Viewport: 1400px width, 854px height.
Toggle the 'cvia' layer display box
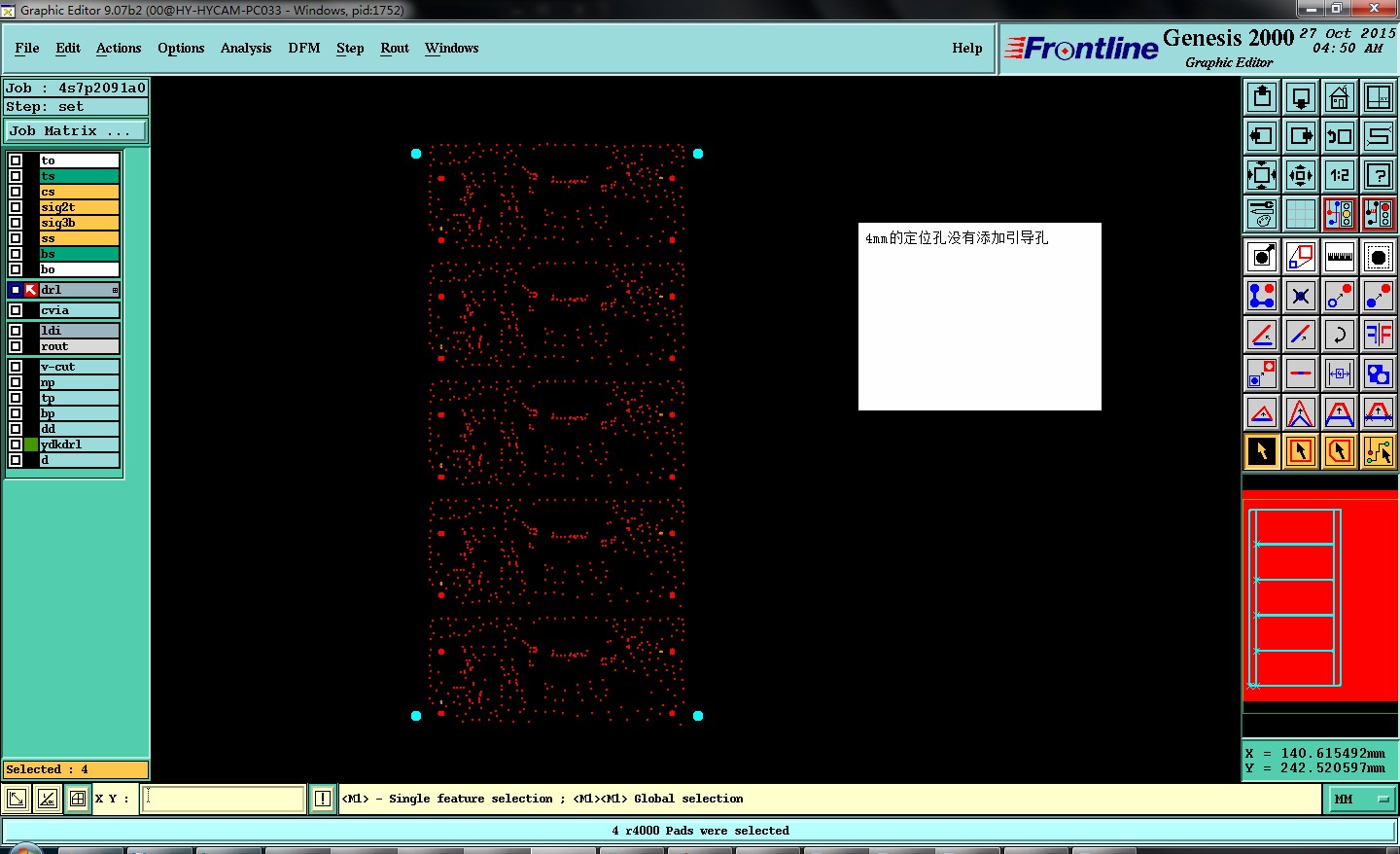tap(16, 310)
